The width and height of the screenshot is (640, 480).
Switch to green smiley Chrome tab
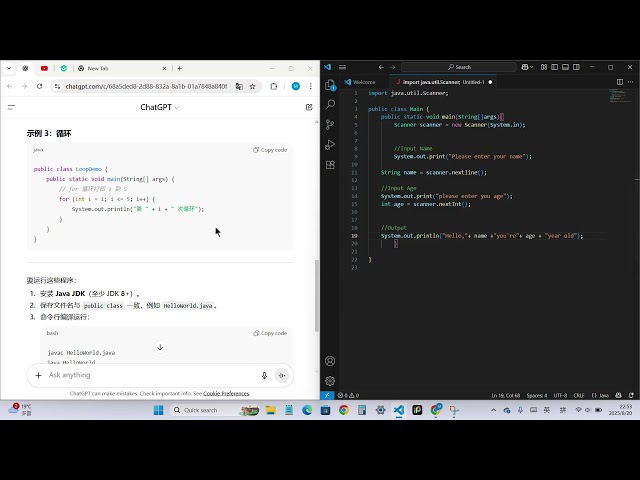(x=64, y=68)
